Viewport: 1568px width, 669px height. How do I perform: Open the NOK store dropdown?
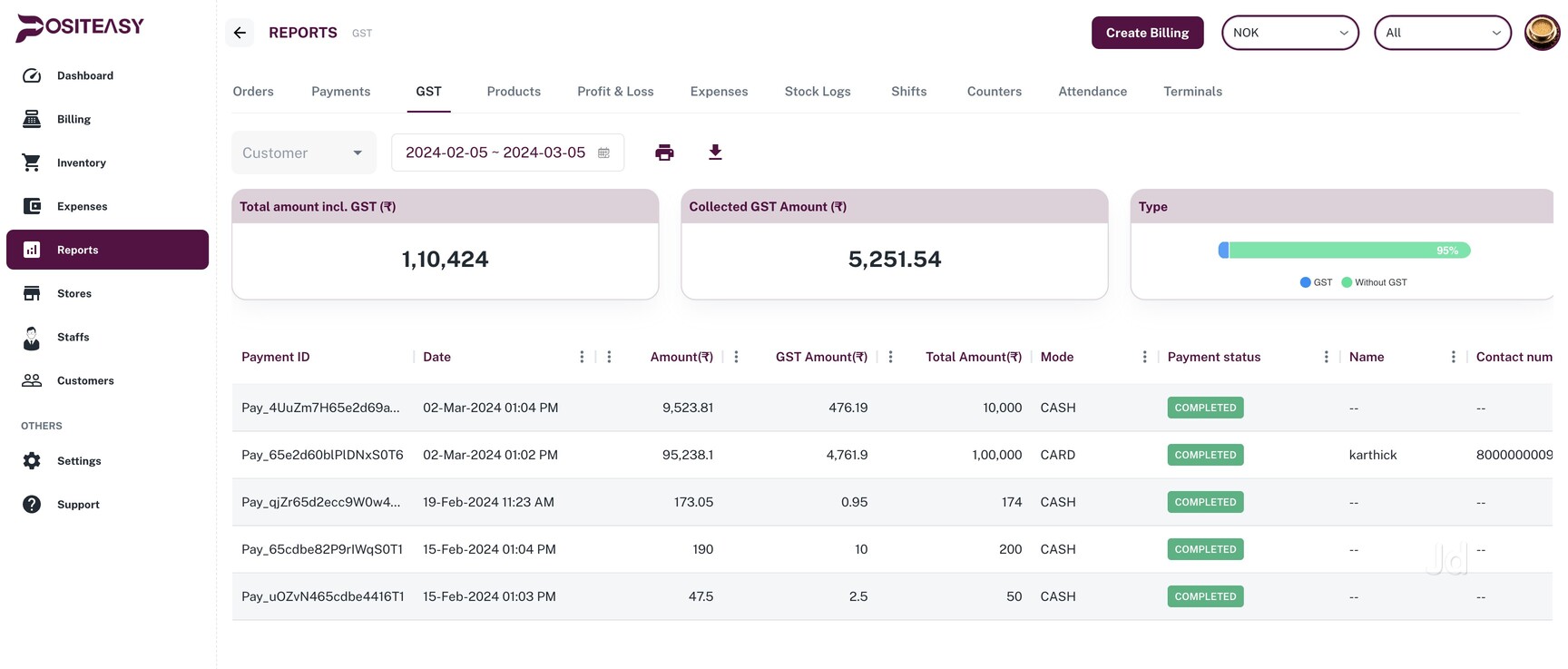1289,33
